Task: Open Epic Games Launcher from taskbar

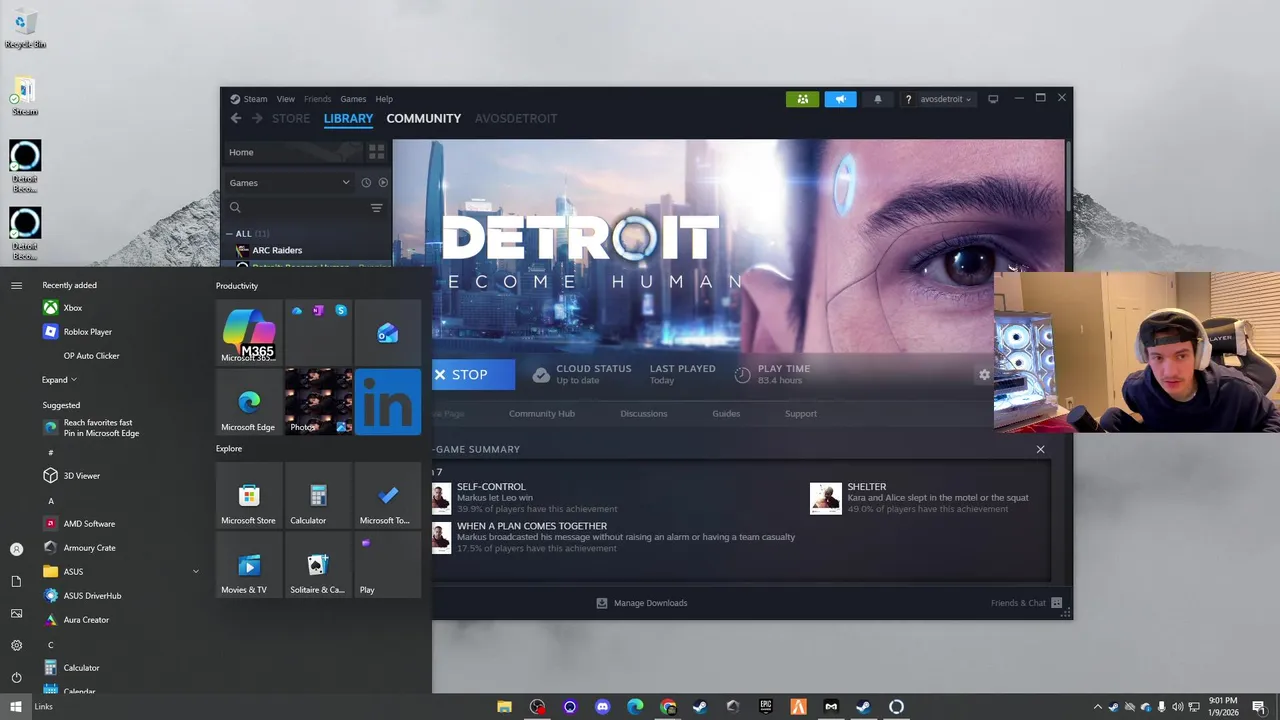Action: pyautogui.click(x=766, y=707)
